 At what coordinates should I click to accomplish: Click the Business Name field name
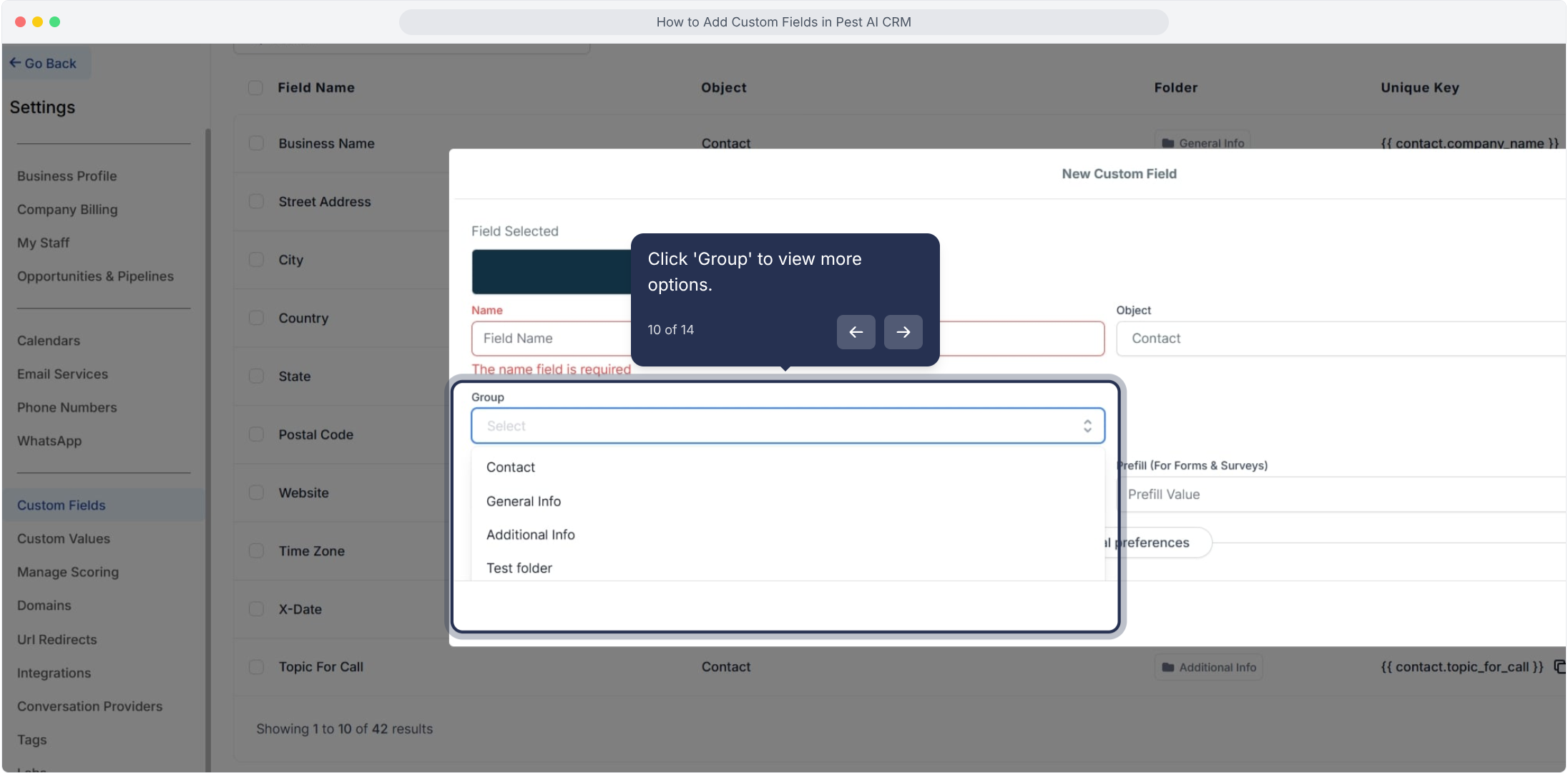[327, 143]
